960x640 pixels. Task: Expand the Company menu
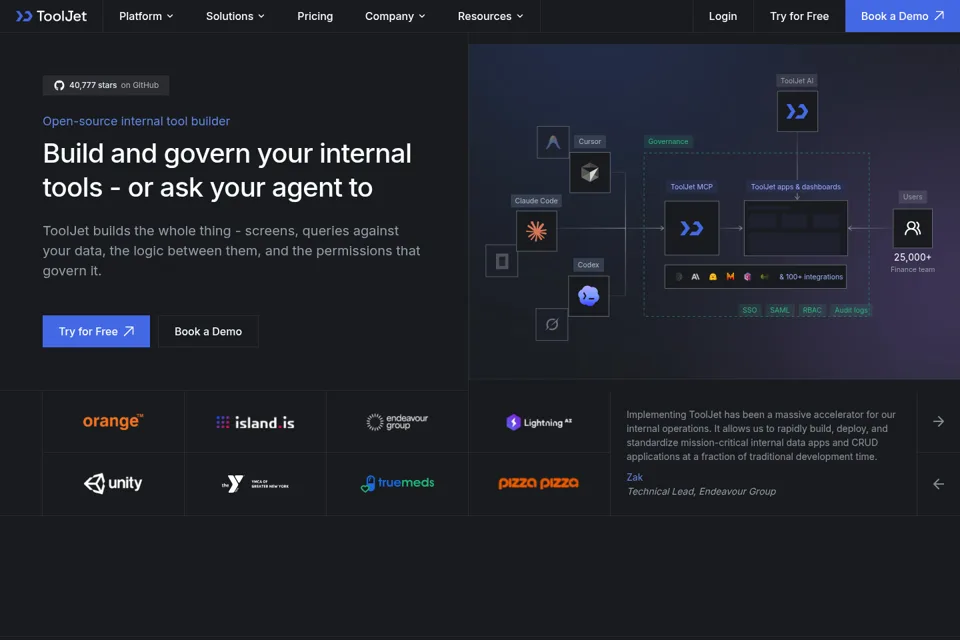[395, 16]
